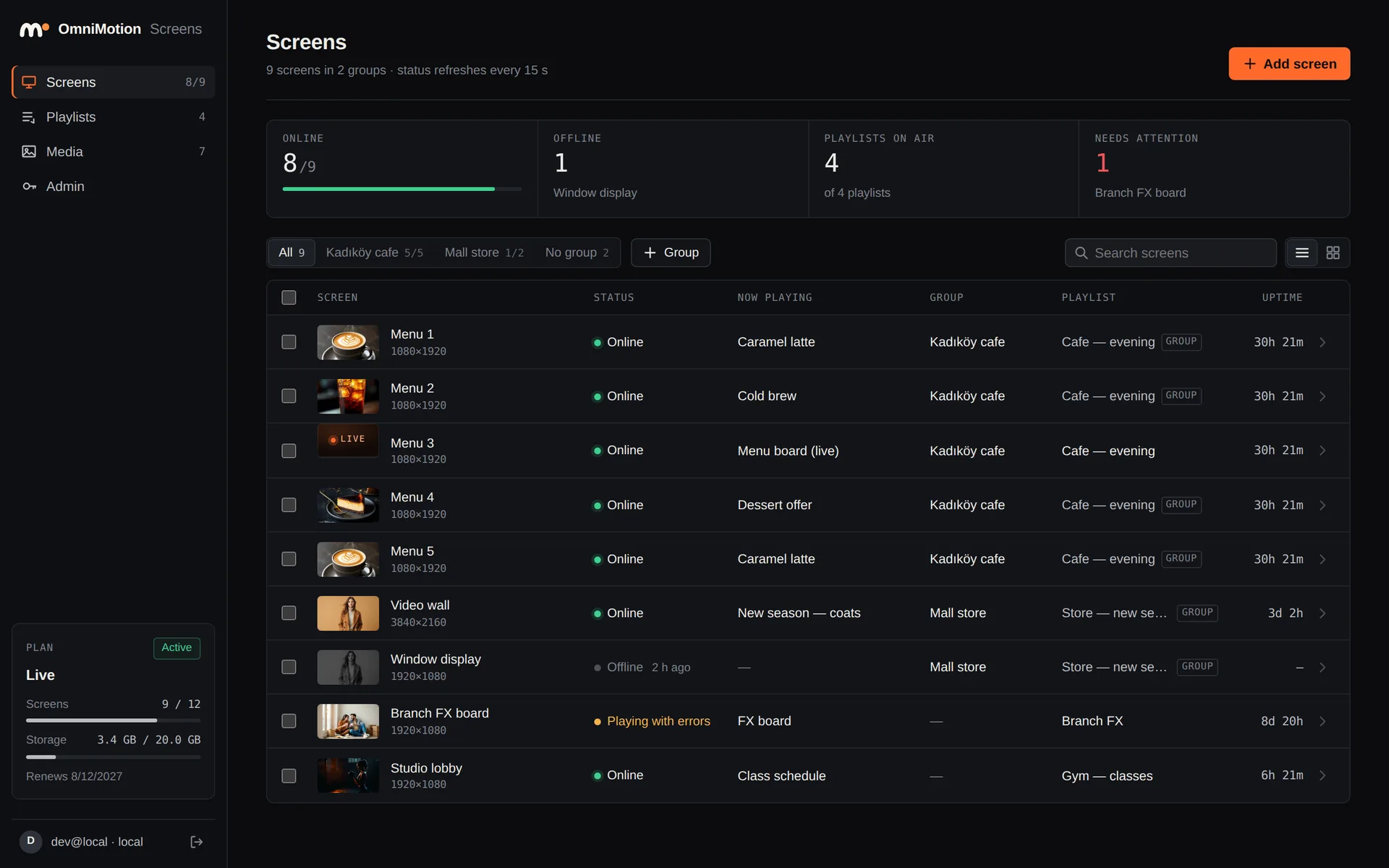This screenshot has width=1389, height=868.
Task: Click the Playlists list icon in sidebar
Action: (29, 117)
